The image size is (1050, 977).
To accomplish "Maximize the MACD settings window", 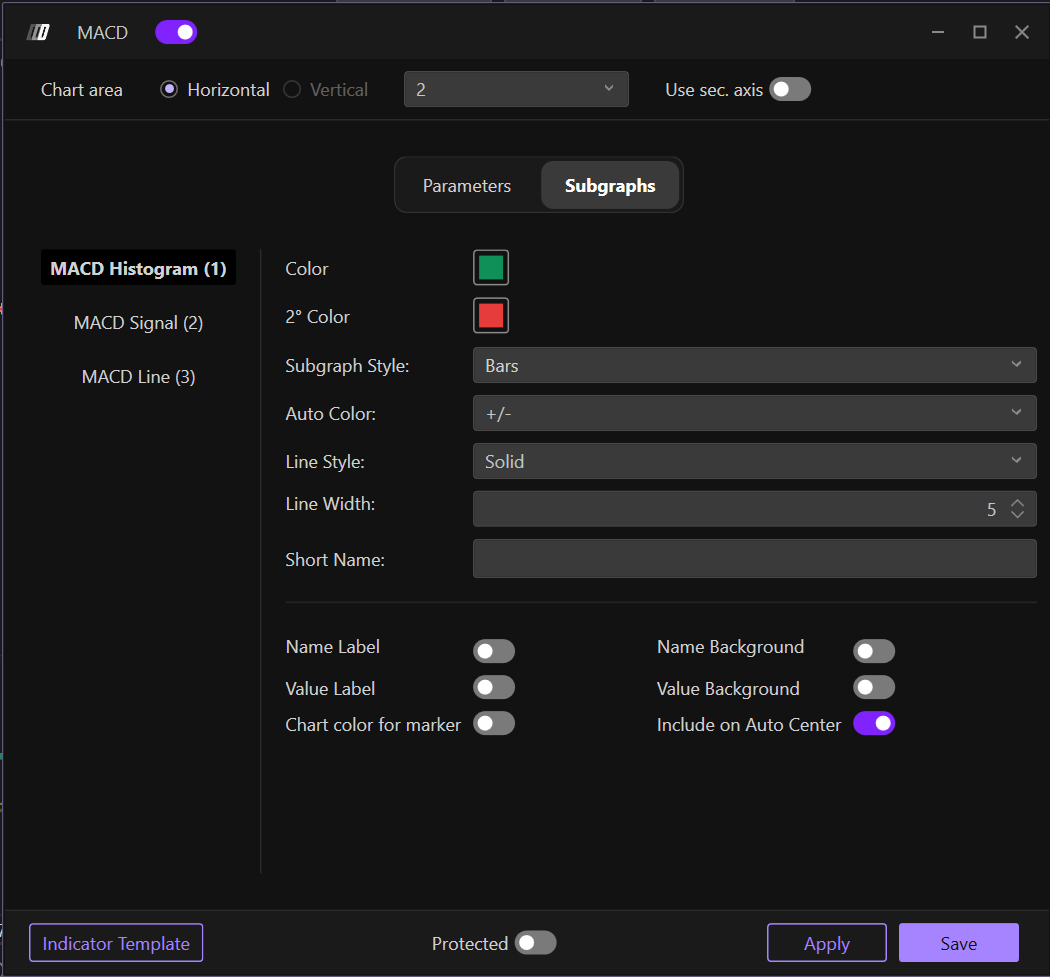I will click(980, 32).
